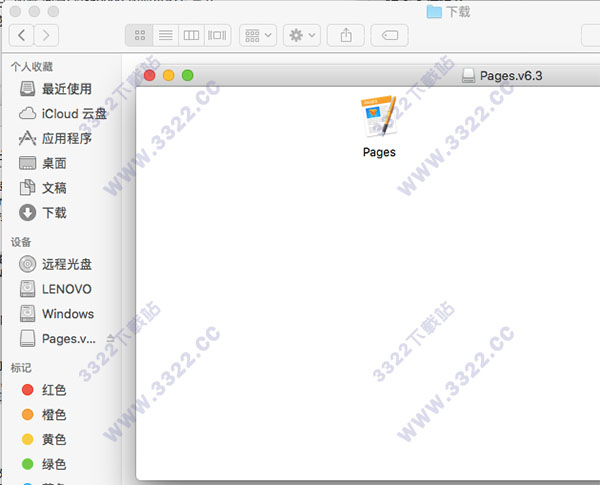600x485 pixels.
Task: Click the 个人收藏 section header
Action: click(x=32, y=67)
